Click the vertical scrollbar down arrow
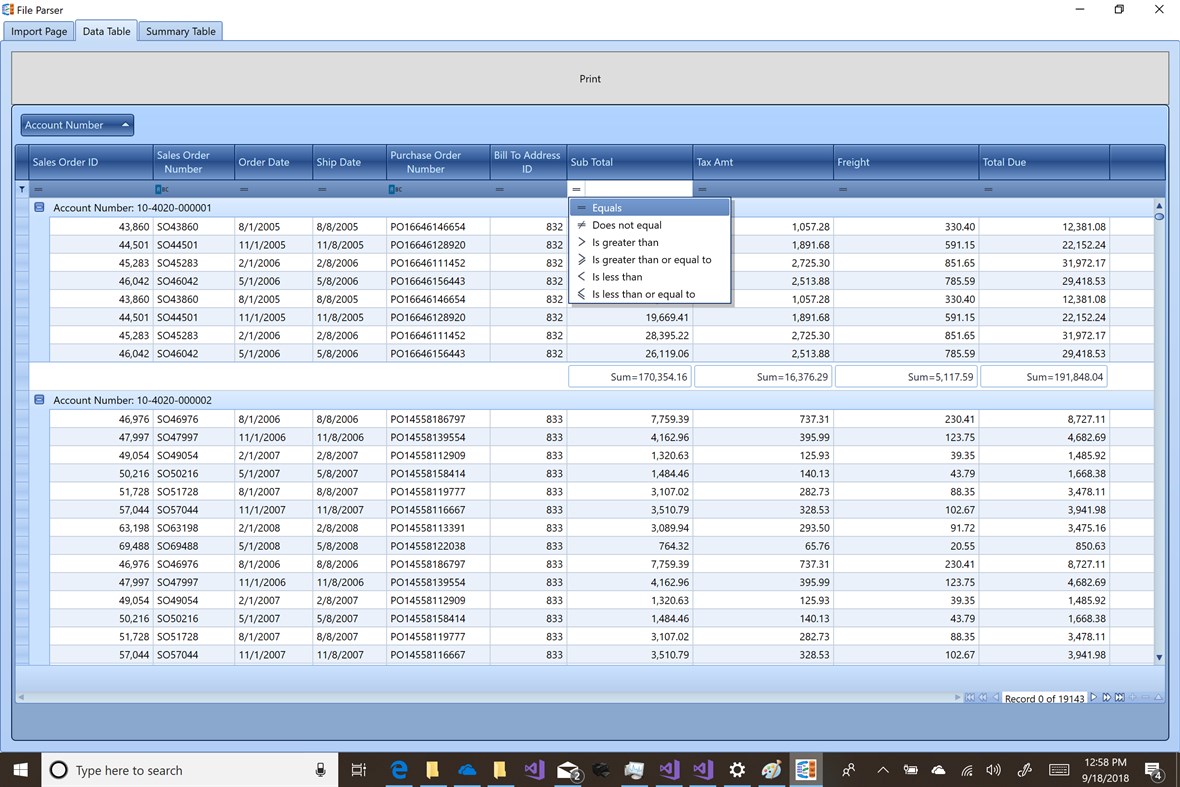The height and width of the screenshot is (787, 1180). 1159,657
